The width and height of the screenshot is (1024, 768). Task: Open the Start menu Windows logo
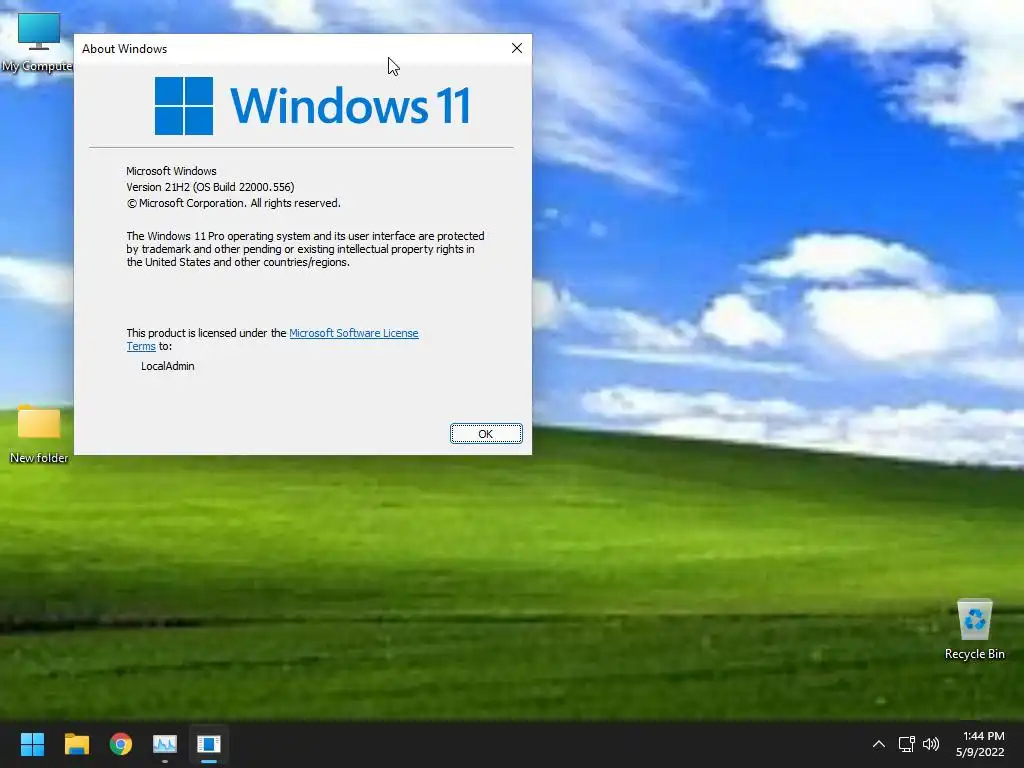[x=32, y=744]
